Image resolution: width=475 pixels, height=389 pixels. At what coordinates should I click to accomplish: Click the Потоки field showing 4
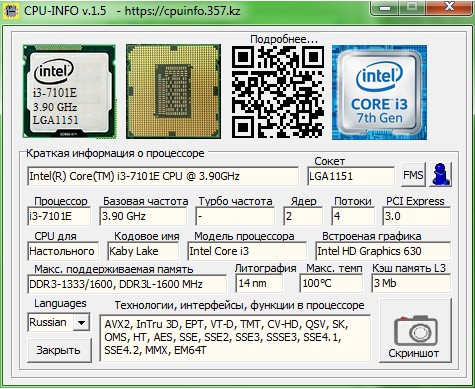click(353, 217)
